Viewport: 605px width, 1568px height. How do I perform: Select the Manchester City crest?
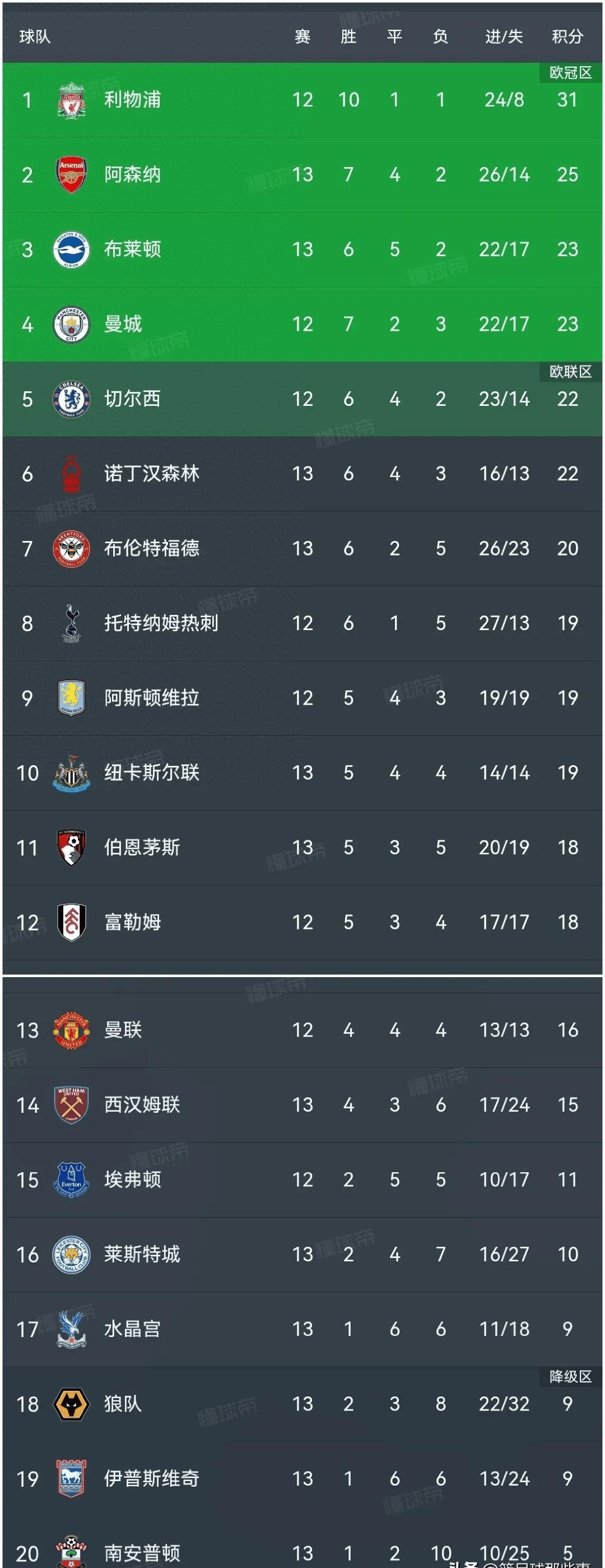point(71,325)
